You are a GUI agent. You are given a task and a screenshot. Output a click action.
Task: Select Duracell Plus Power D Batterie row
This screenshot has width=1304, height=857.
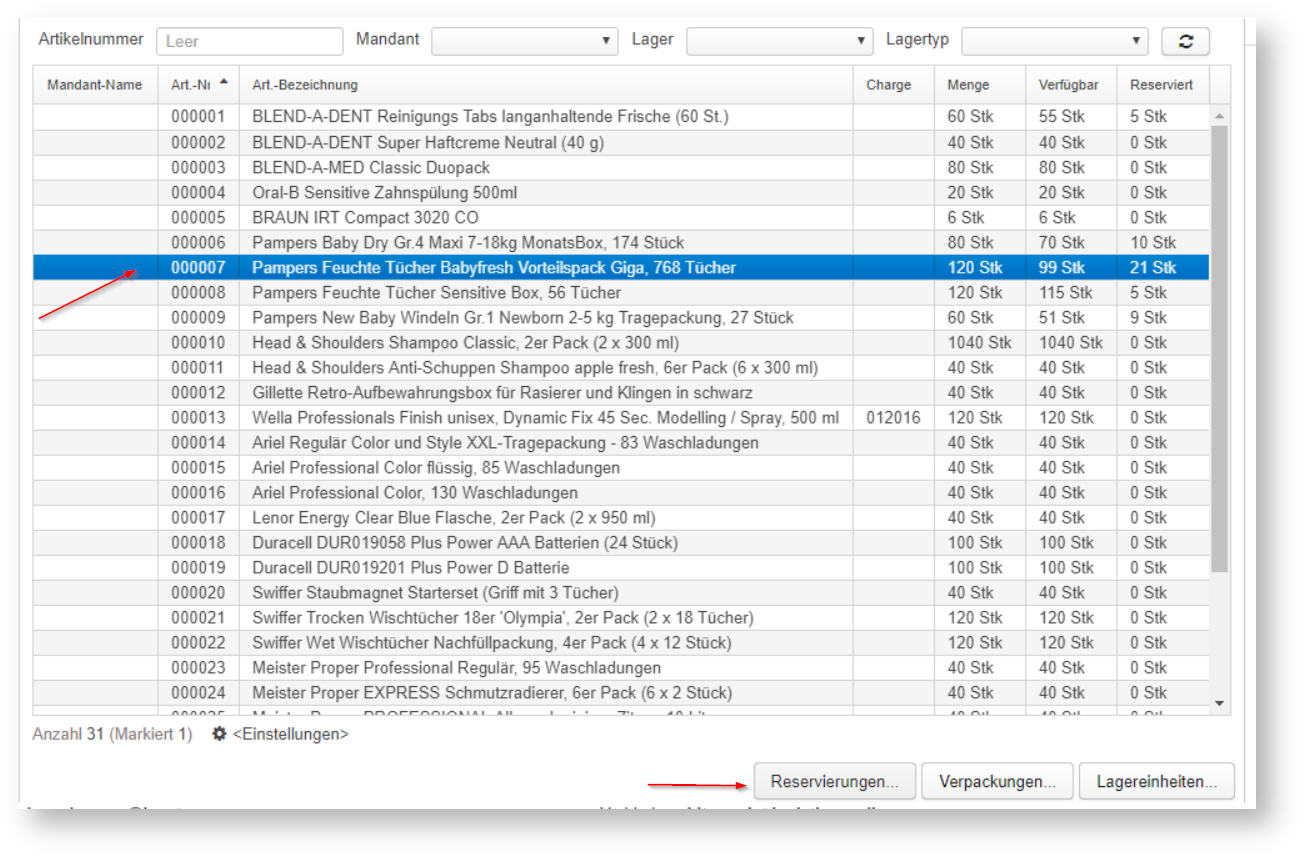click(621, 567)
